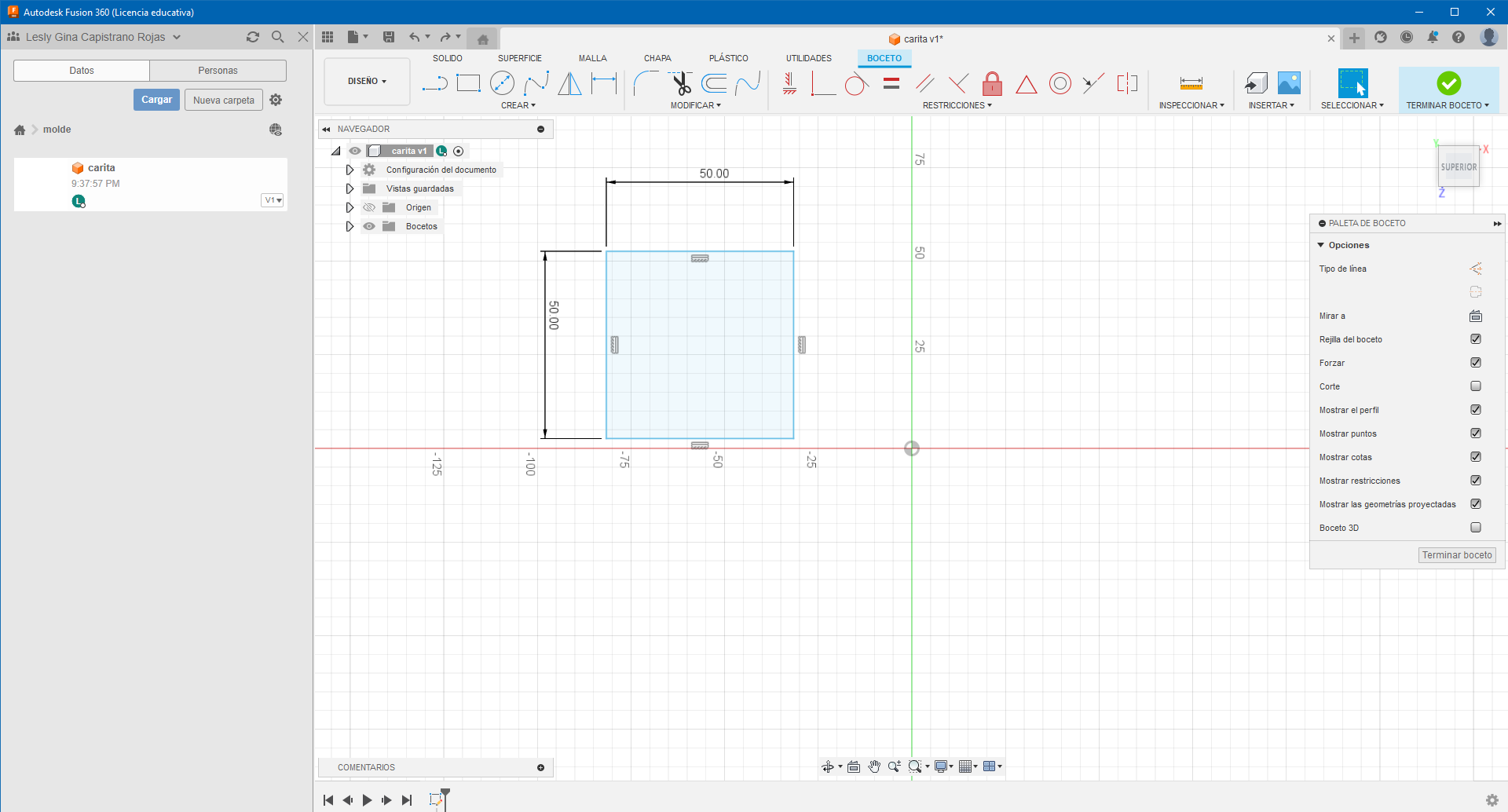Click the Nueva carpeta button
This screenshot has width=1508, height=812.
pos(224,100)
